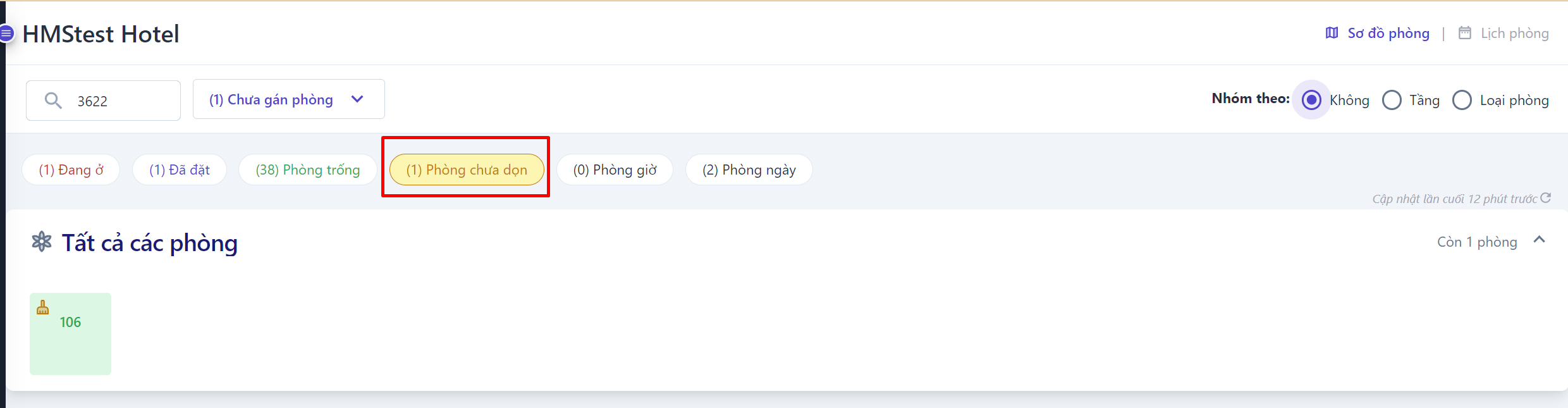Open the Chưa gán phòng dropdown
This screenshot has height=408, width=1568.
click(288, 99)
